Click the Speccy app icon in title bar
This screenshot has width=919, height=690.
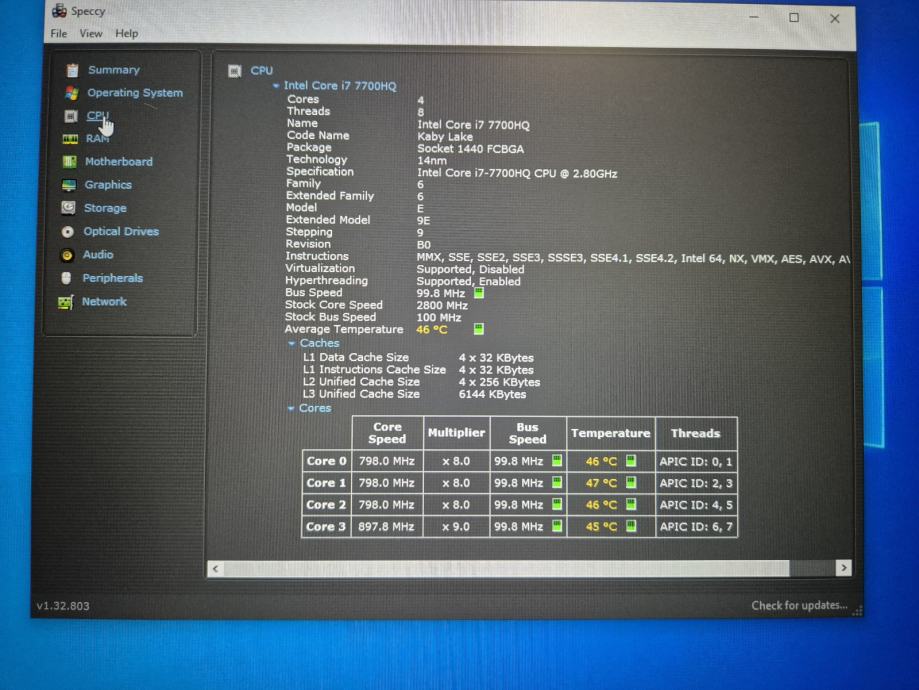(59, 11)
